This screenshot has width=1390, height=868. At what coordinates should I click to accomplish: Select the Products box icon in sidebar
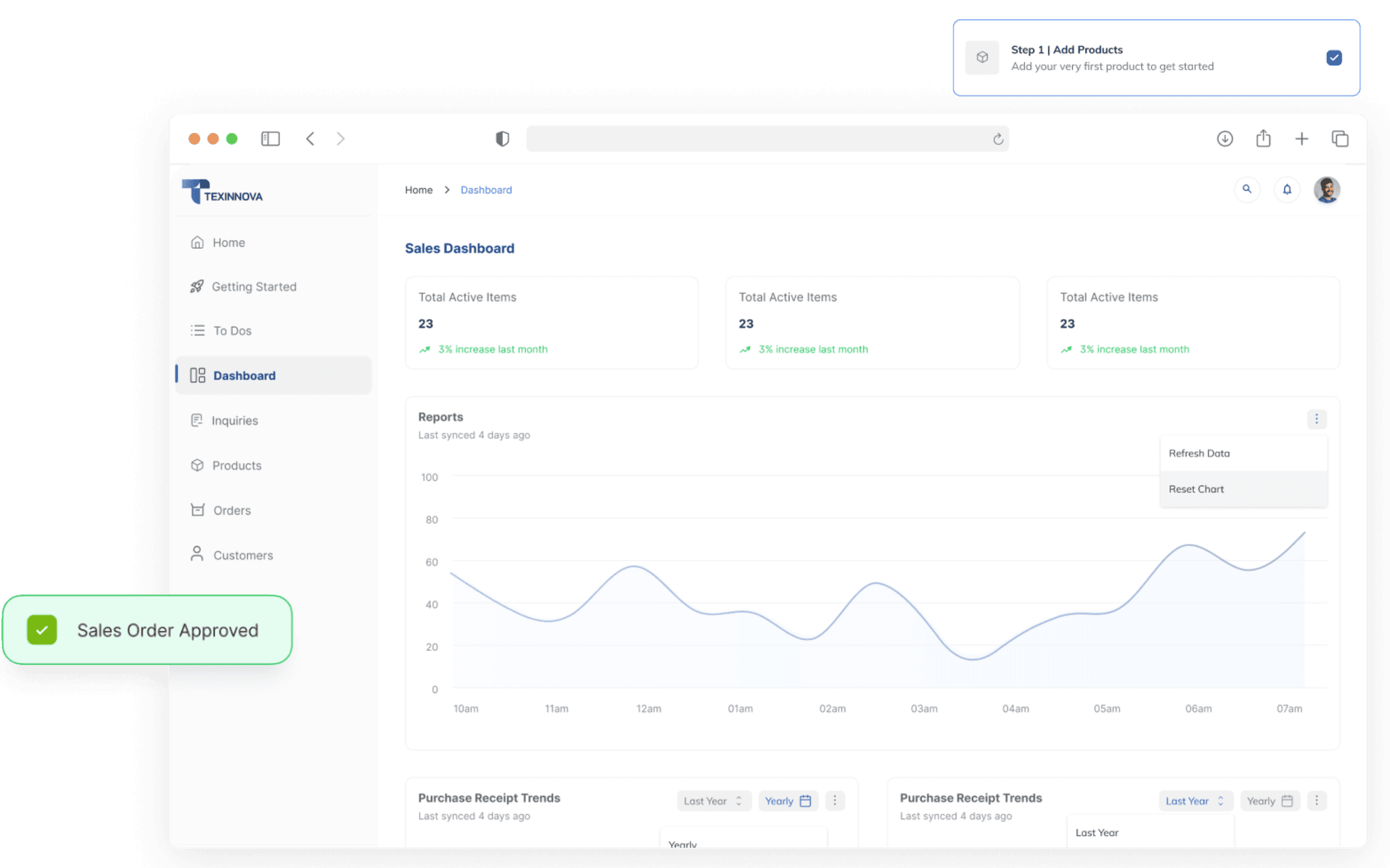(x=197, y=465)
